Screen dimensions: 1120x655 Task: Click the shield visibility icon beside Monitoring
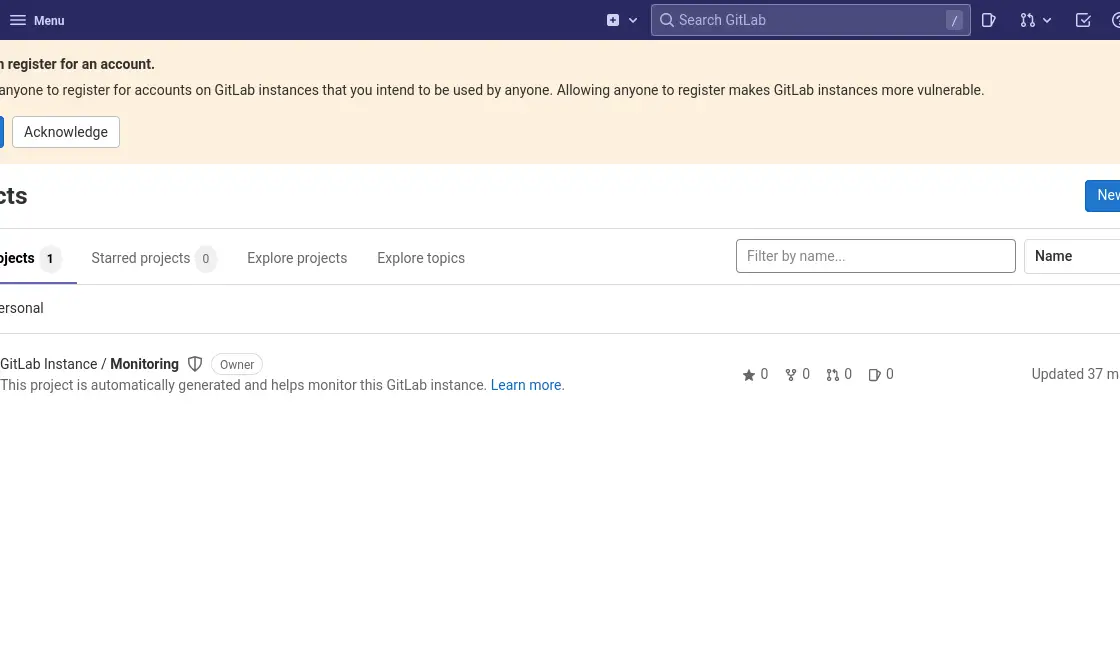point(195,364)
